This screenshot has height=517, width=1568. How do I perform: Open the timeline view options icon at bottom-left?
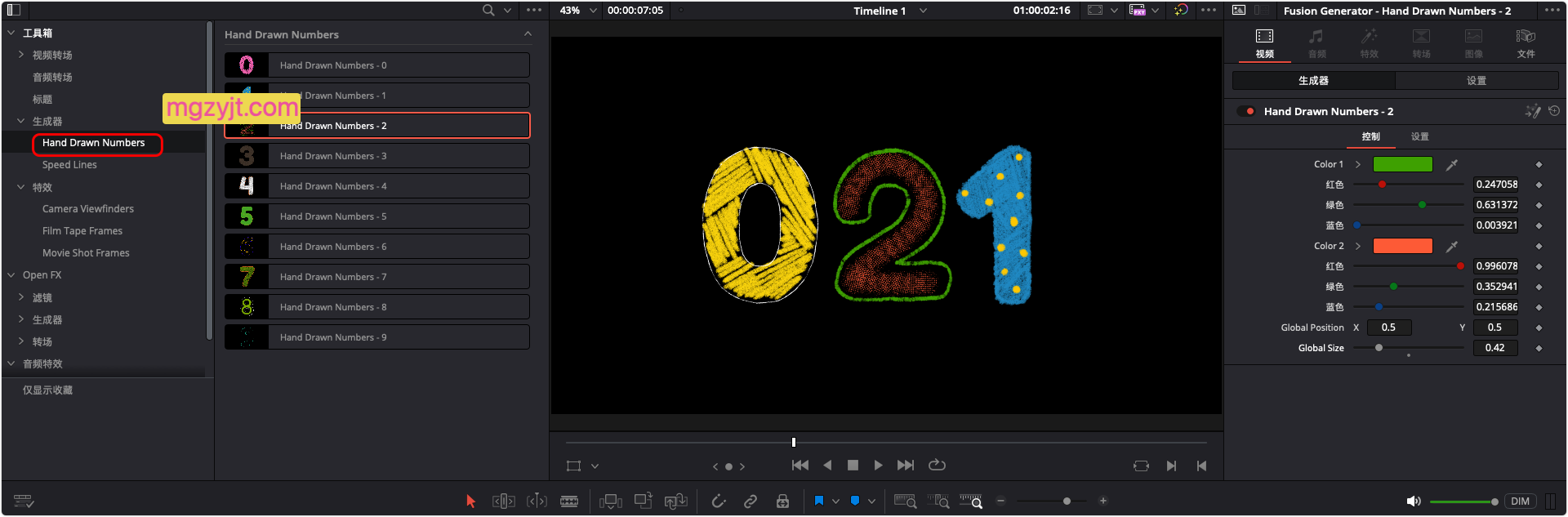[x=24, y=501]
